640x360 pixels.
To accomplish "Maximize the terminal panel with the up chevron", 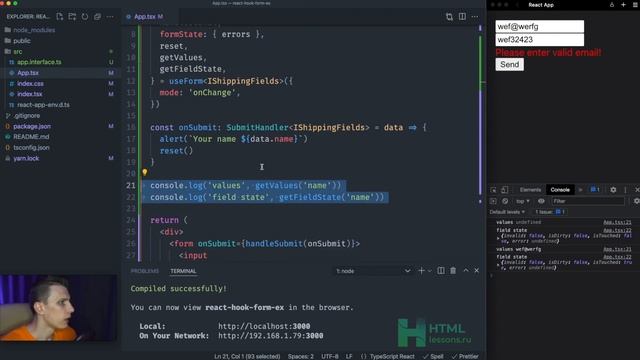I will [x=466, y=270].
